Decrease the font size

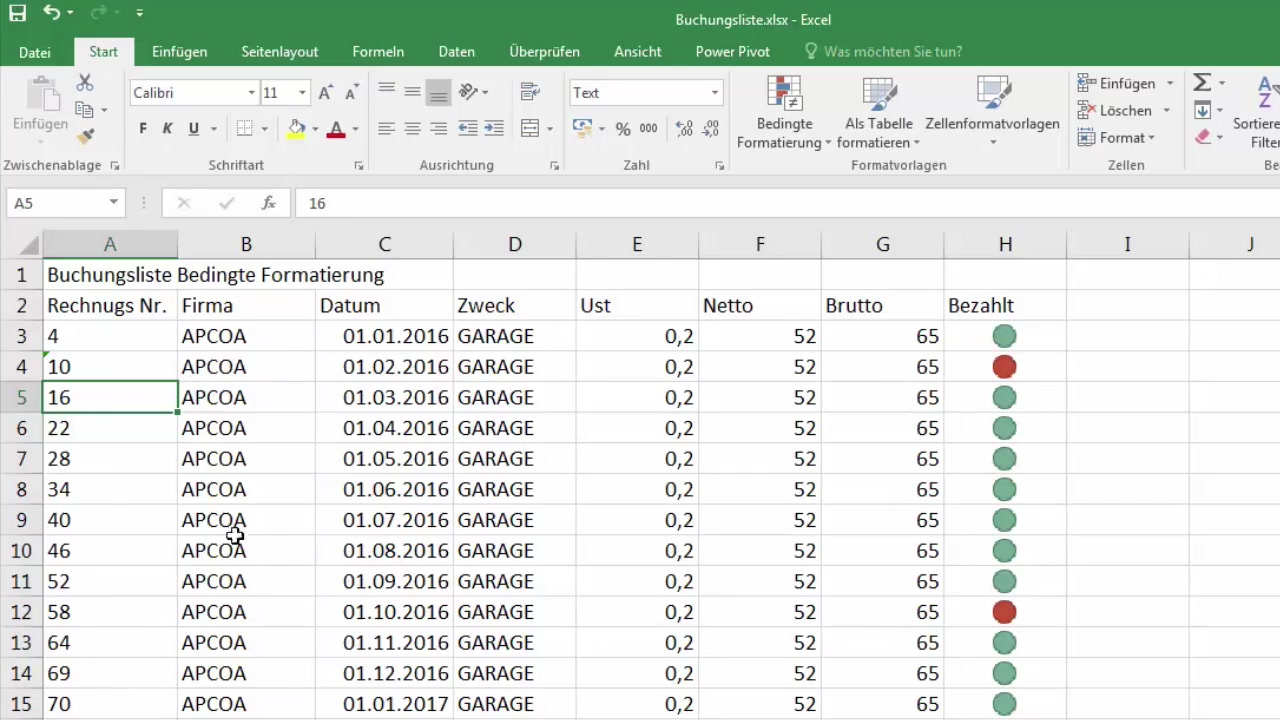[x=351, y=93]
